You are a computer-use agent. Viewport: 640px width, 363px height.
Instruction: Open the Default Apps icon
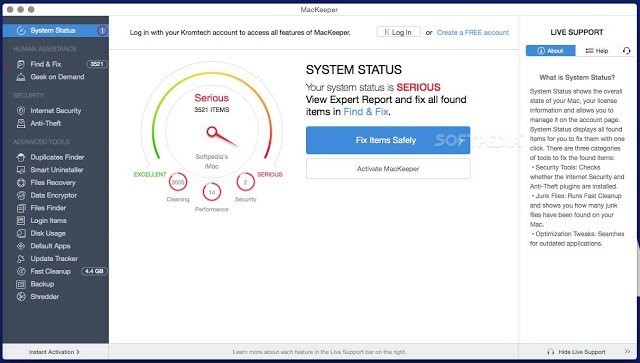tap(21, 246)
